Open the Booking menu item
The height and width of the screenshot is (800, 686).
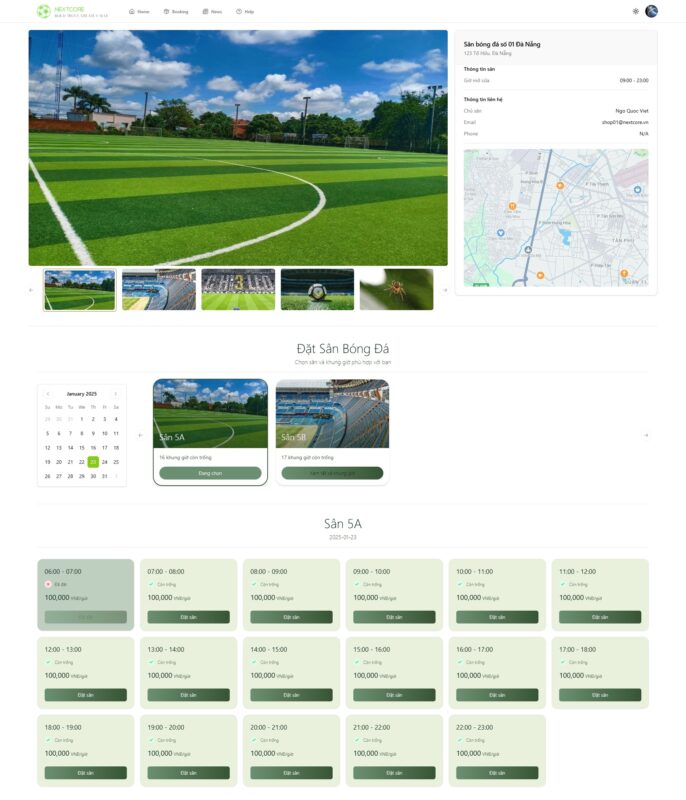176,11
